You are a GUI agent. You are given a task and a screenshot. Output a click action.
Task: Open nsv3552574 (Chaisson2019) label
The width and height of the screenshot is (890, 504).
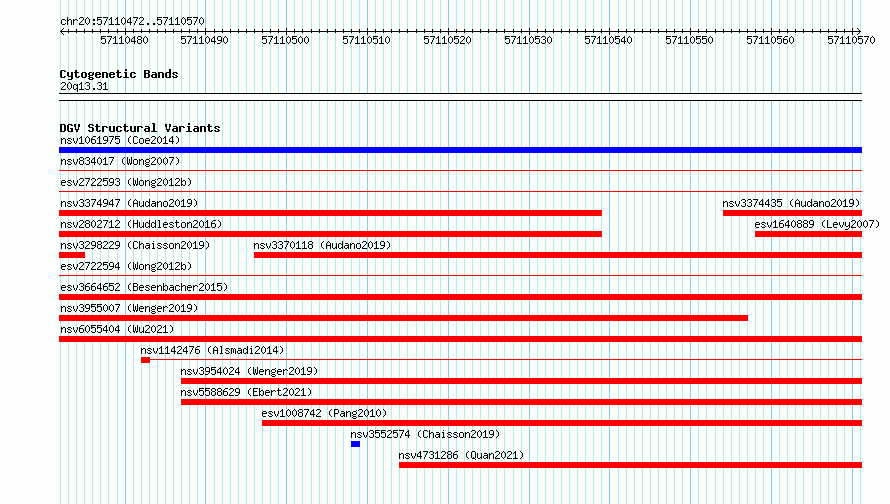coord(425,434)
